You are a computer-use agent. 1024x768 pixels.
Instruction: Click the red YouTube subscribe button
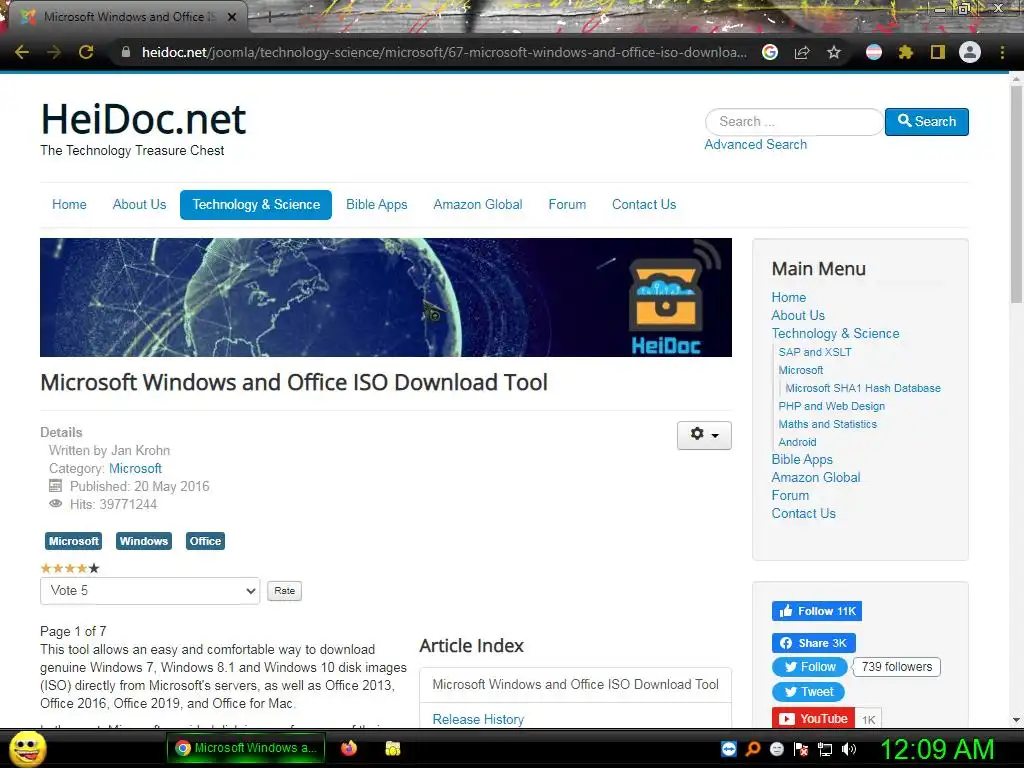click(814, 718)
